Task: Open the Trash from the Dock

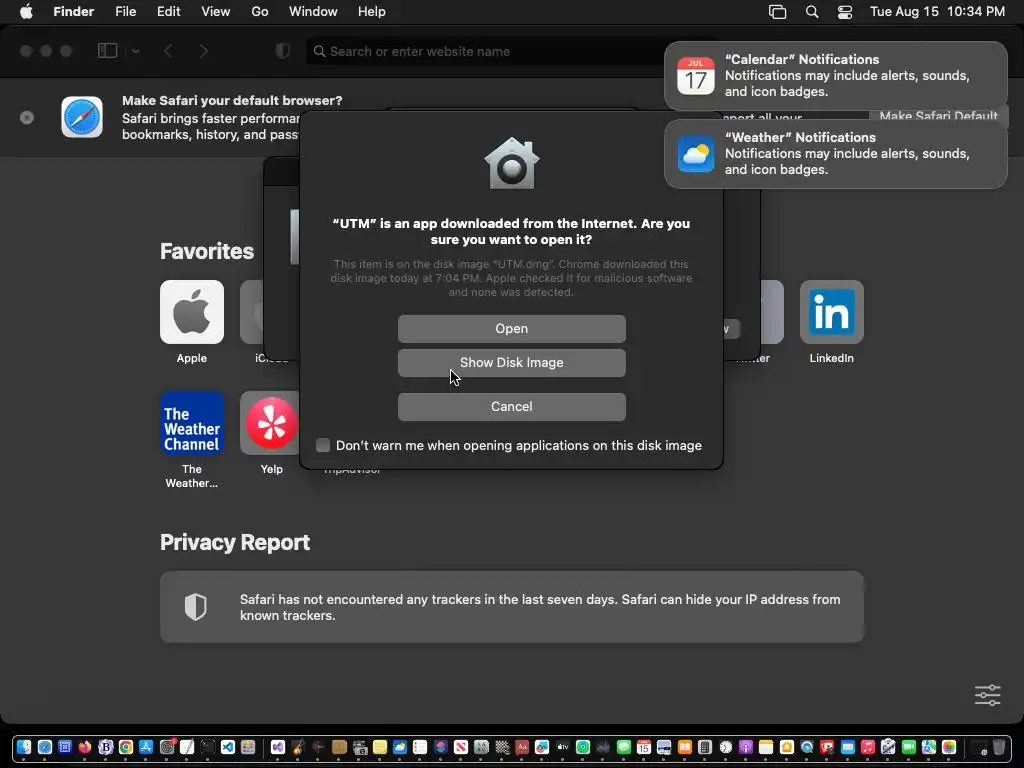Action: click(x=999, y=747)
